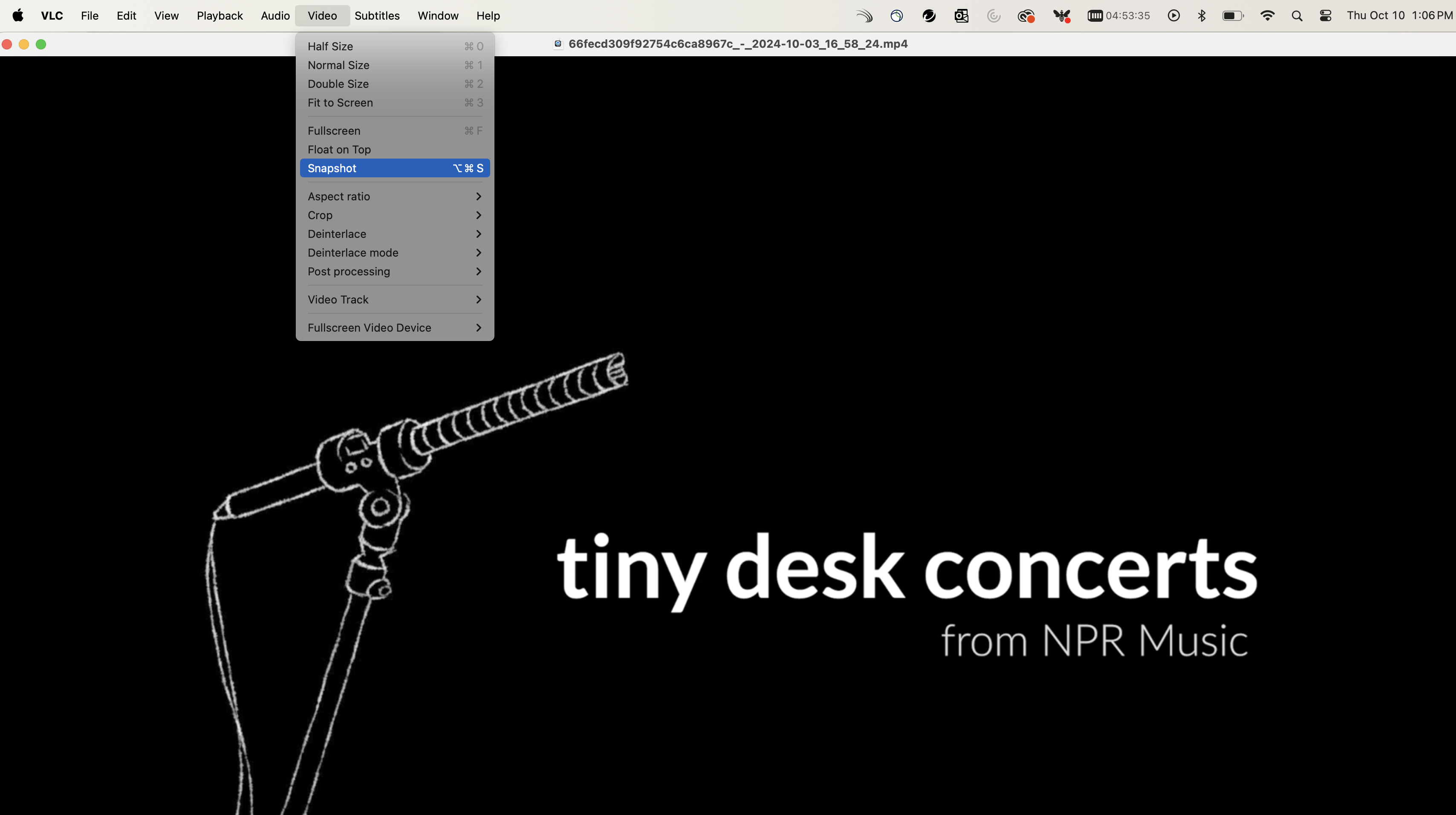Click the yellow minimize window button
This screenshot has width=1456, height=815.
24,44
